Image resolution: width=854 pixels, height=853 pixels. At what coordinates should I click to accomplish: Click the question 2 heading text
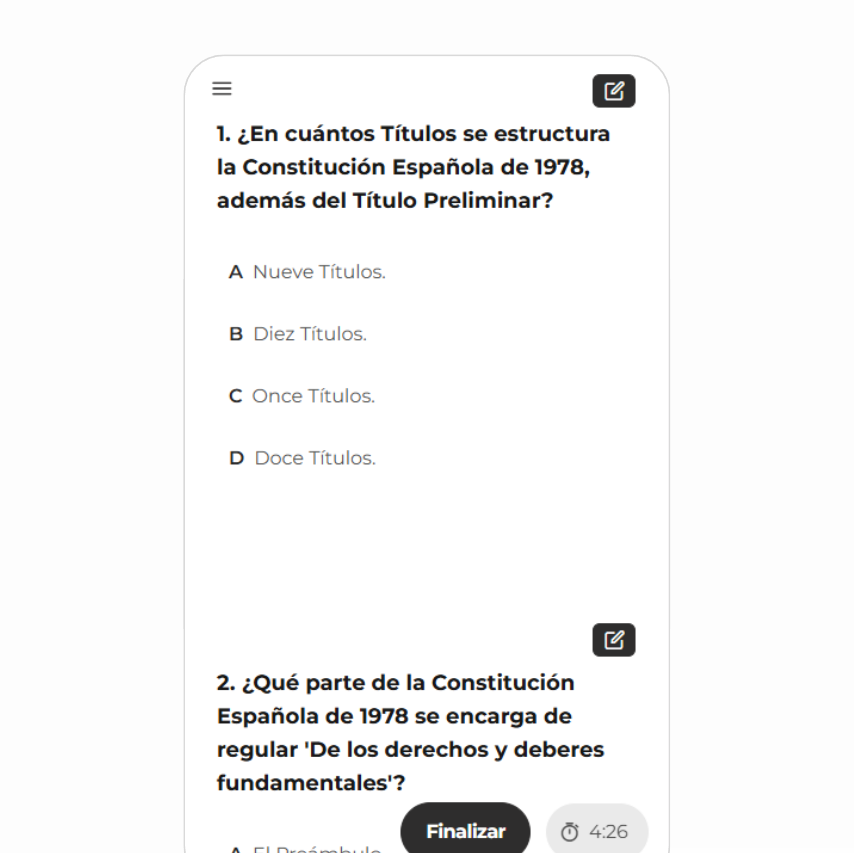coord(410,733)
